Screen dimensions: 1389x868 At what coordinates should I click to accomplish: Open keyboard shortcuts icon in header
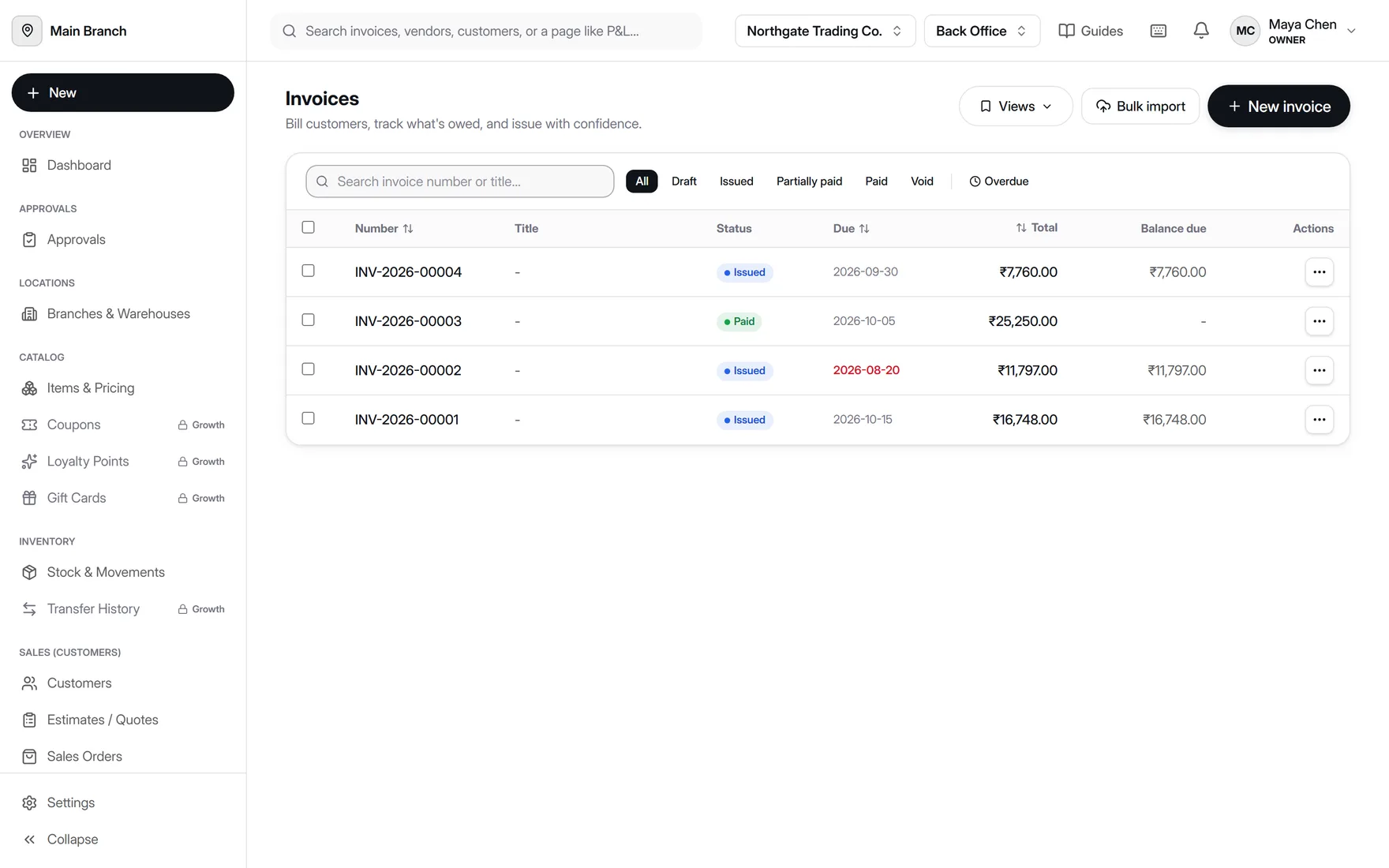point(1158,31)
